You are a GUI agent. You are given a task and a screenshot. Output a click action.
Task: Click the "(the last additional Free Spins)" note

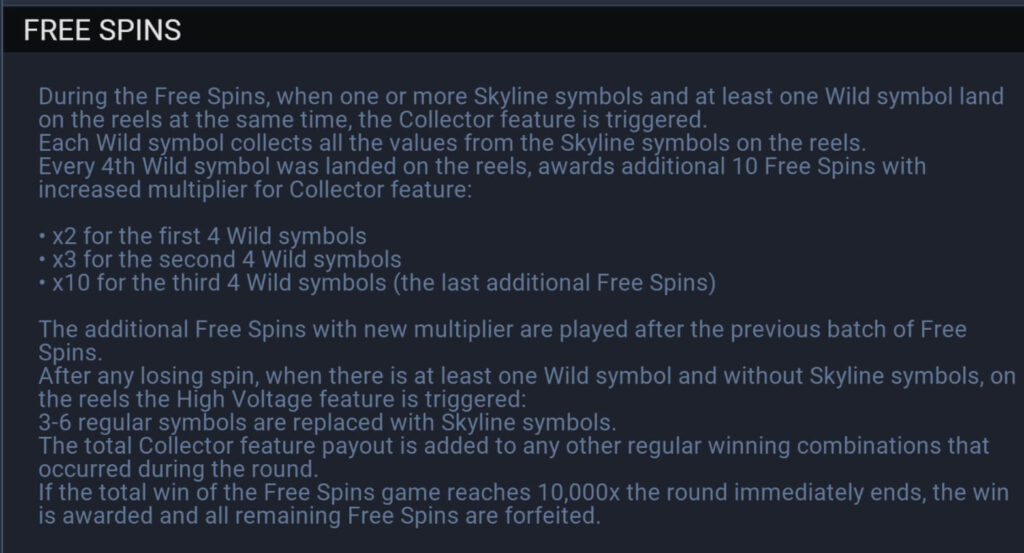coord(555,283)
